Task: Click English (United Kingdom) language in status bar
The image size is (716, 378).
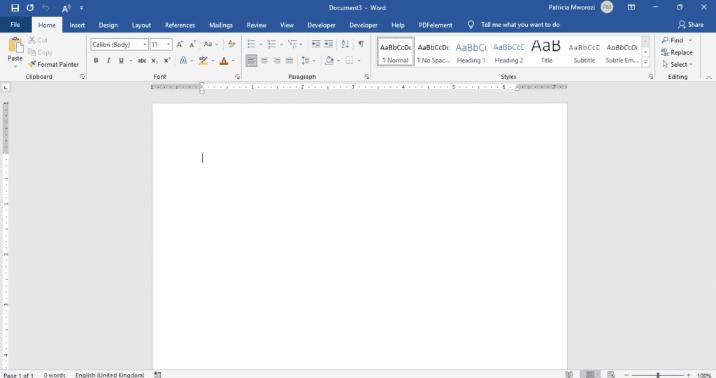Action: point(110,375)
